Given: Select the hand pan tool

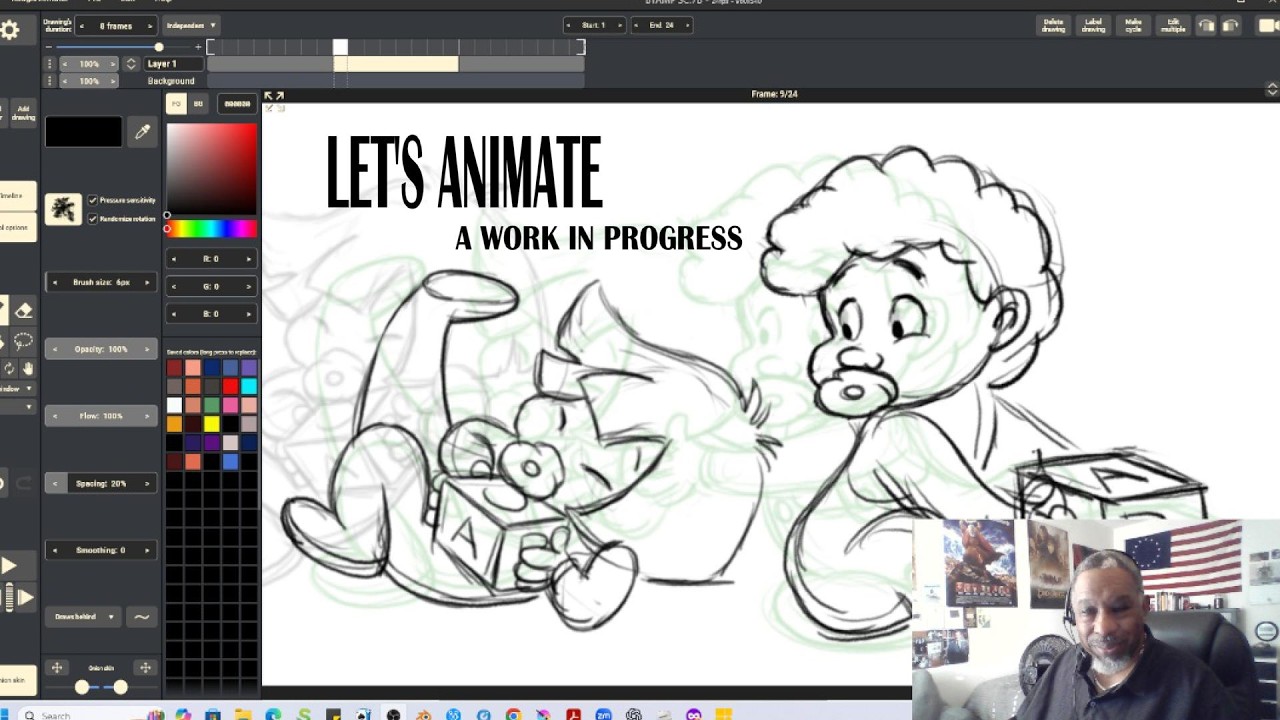Looking at the screenshot, I should click(28, 368).
